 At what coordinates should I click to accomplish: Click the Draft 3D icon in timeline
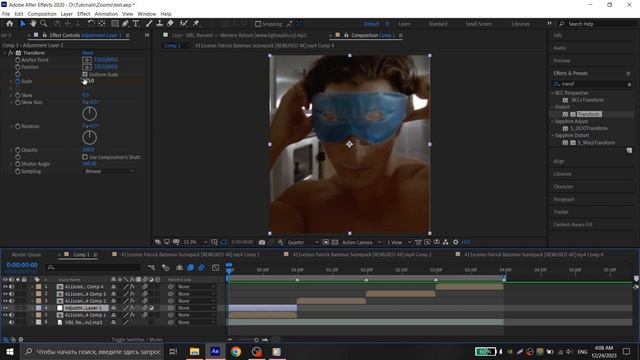click(166, 268)
